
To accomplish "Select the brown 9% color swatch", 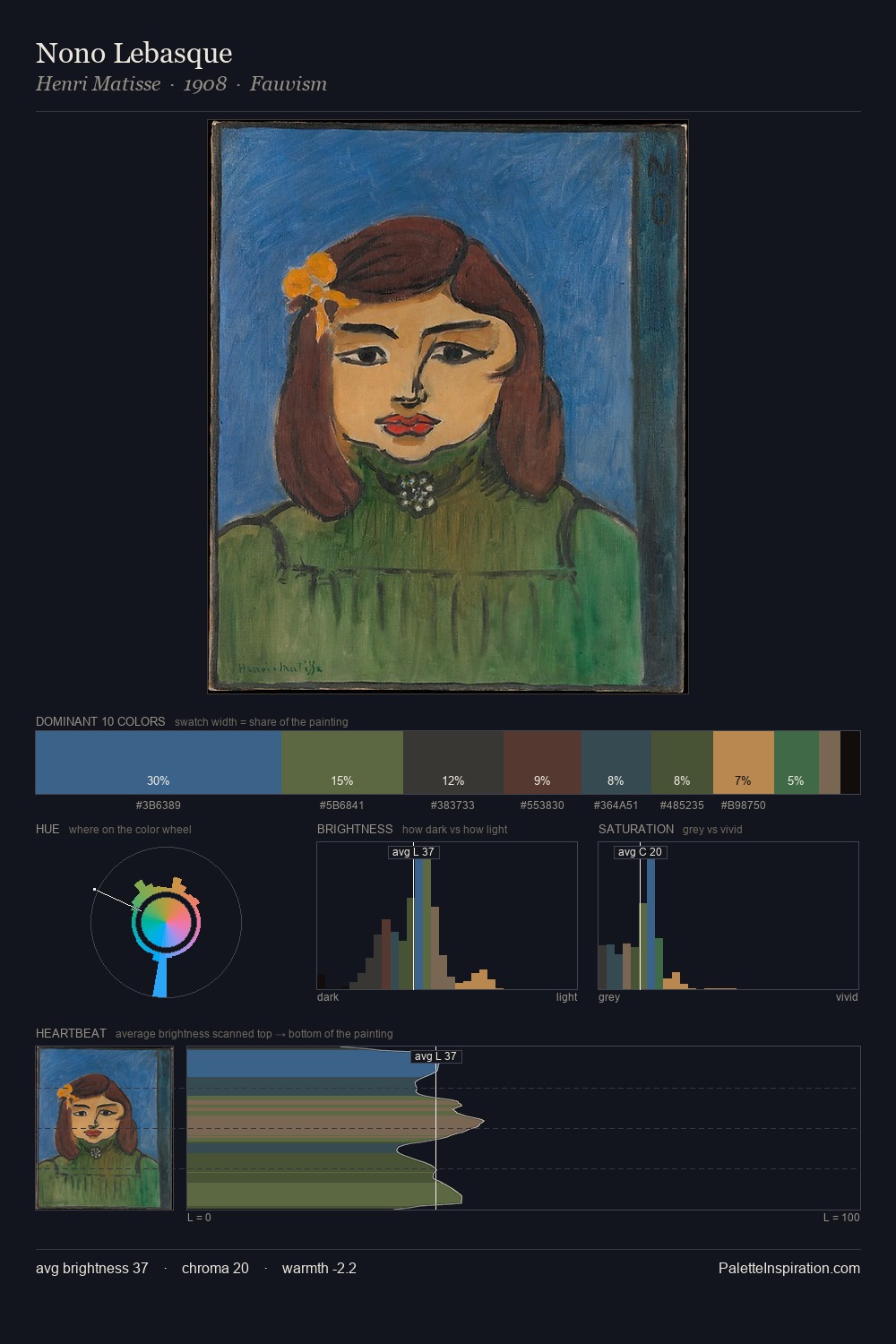I will point(542,762).
